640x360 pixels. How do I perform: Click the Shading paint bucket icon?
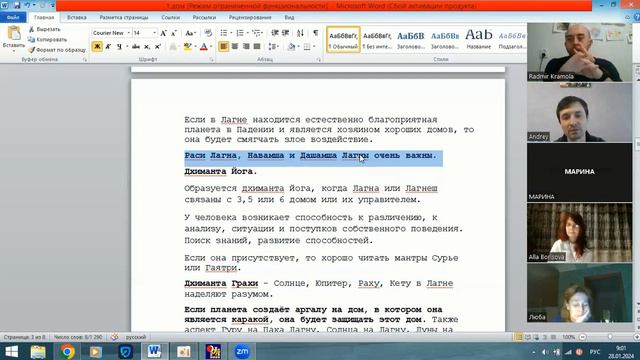pyautogui.click(x=291, y=47)
